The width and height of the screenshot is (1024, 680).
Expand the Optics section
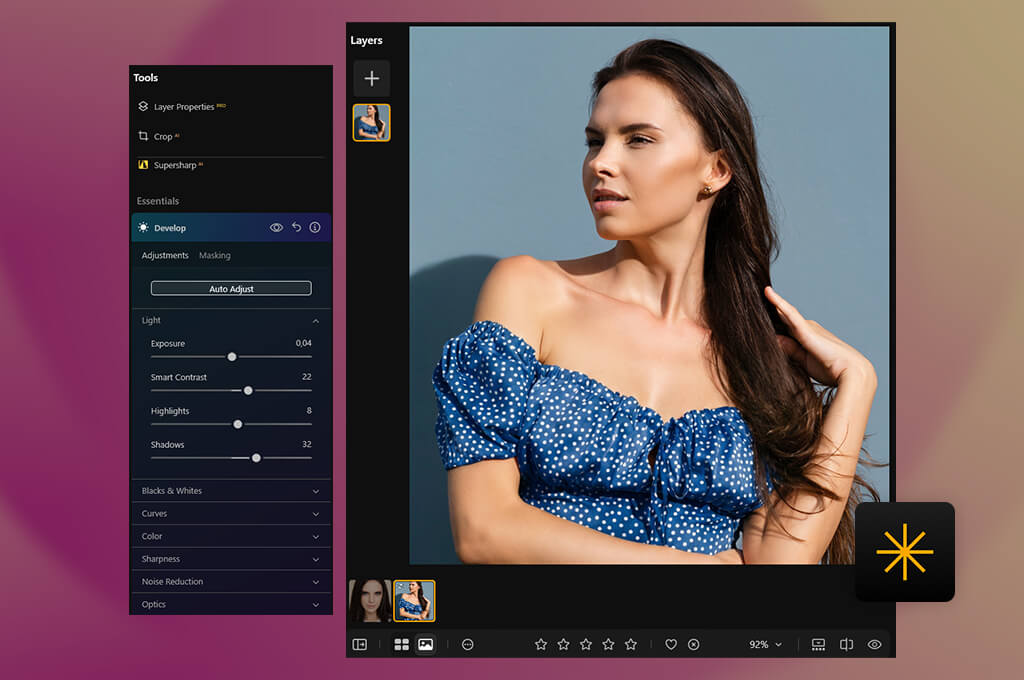pyautogui.click(x=231, y=604)
